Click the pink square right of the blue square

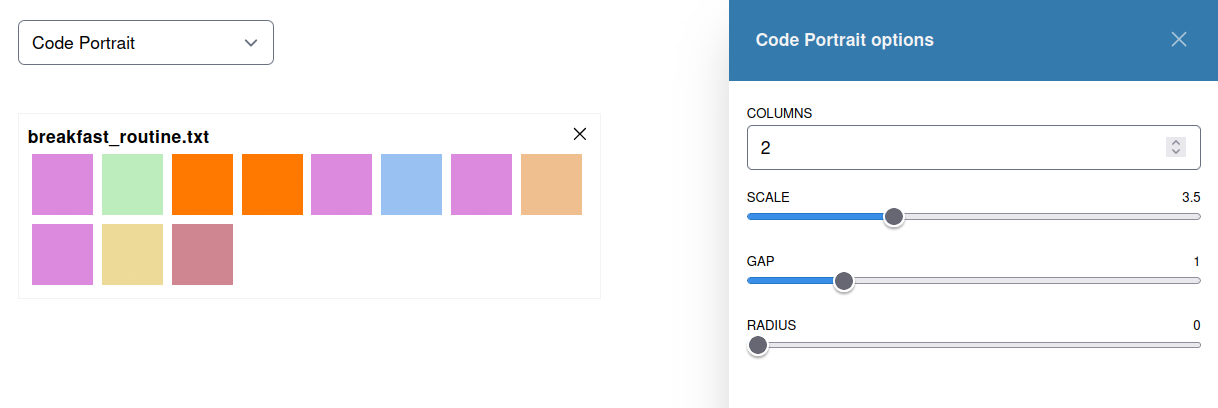pyautogui.click(x=481, y=184)
